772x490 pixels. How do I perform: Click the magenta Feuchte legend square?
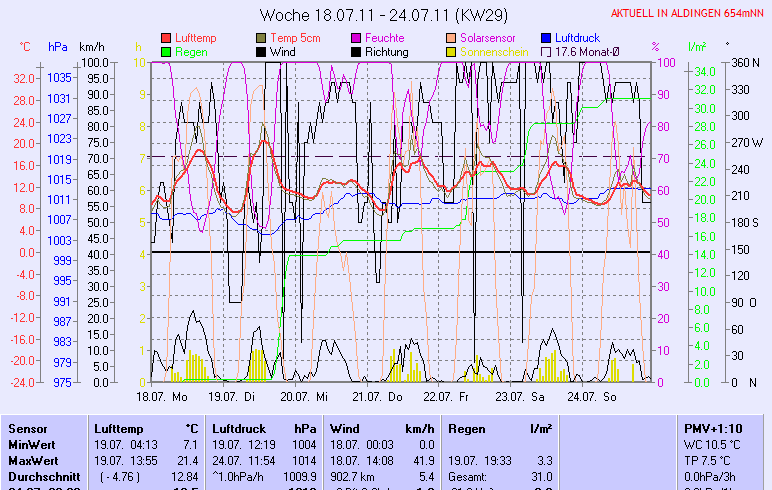[x=357, y=37]
